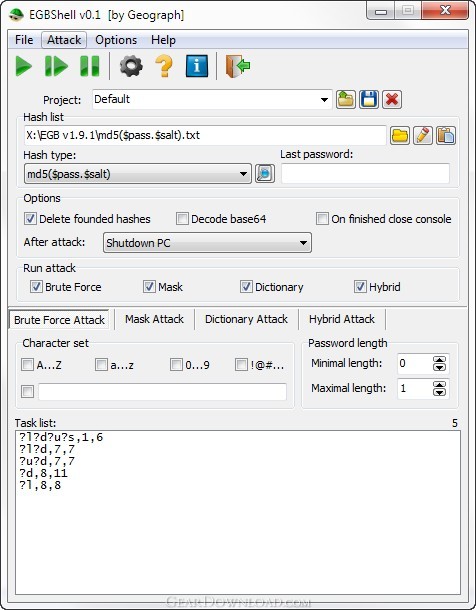Save project with floppy disk icon
476x610 pixels.
(x=369, y=100)
